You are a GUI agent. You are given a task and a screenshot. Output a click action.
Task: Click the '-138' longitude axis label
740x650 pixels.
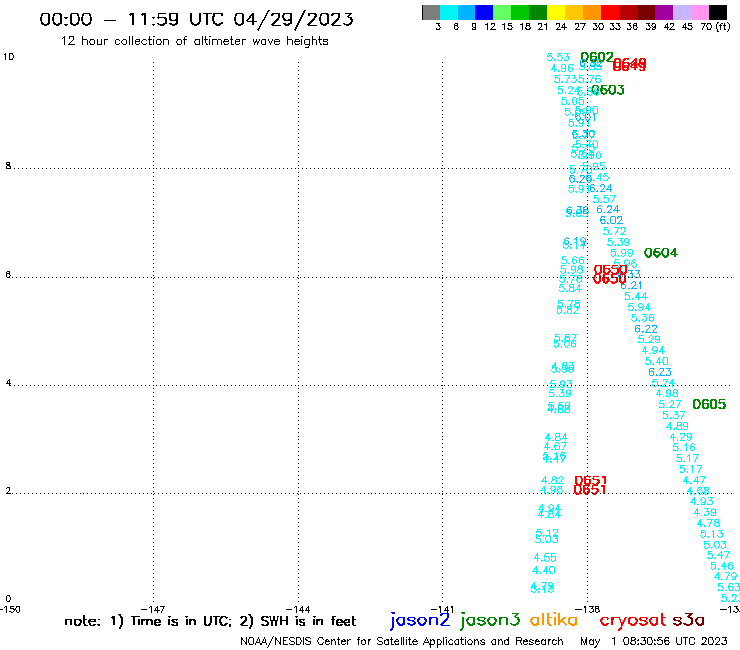(x=588, y=609)
